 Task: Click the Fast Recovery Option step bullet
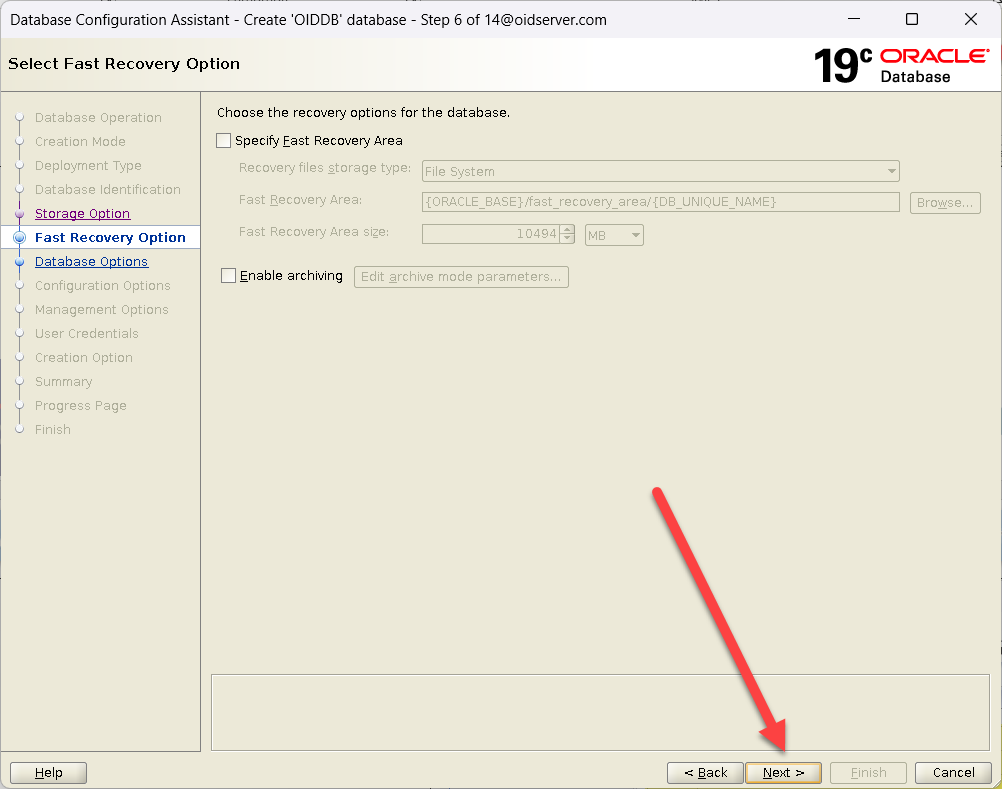(x=19, y=238)
